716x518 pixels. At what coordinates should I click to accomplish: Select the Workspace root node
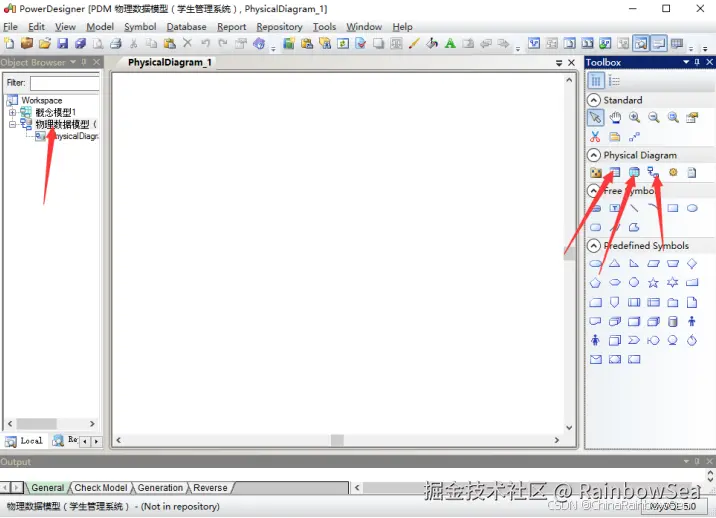point(42,100)
